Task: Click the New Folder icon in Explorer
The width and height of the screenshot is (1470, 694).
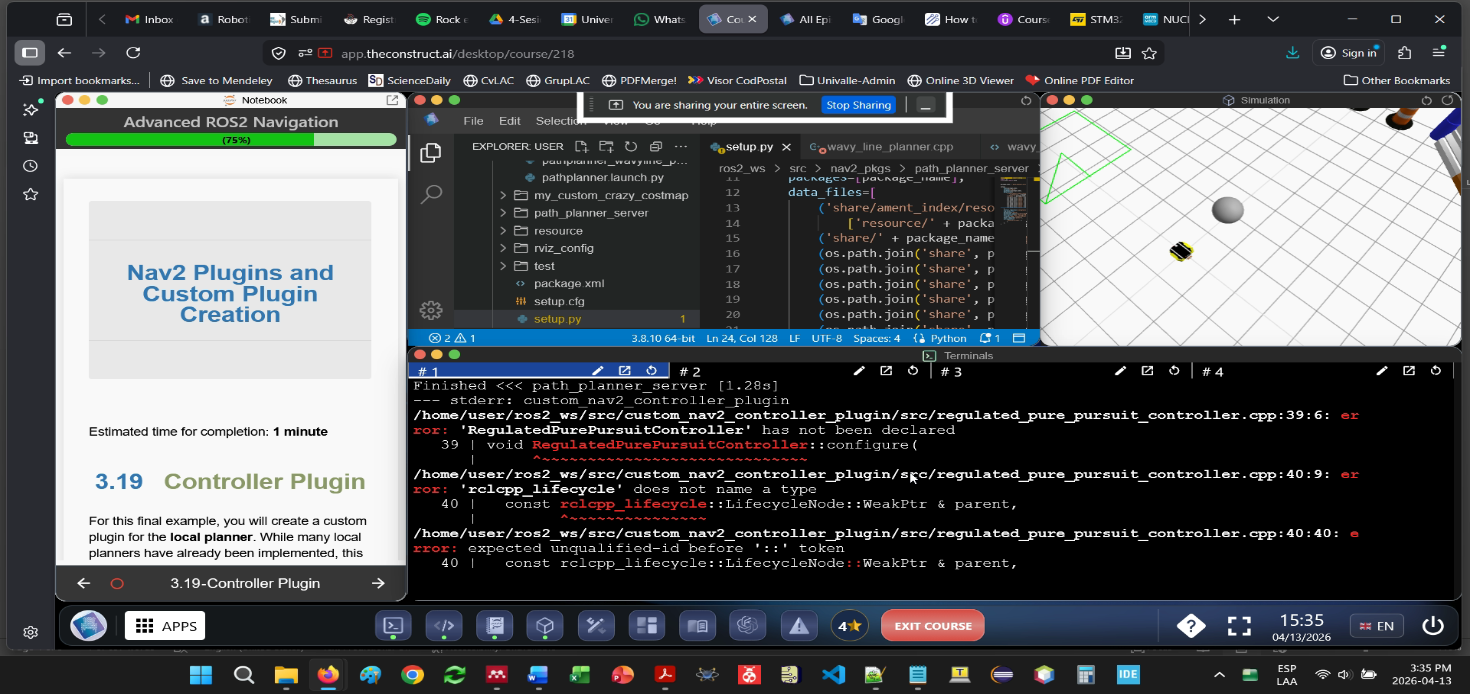Action: coord(606,147)
